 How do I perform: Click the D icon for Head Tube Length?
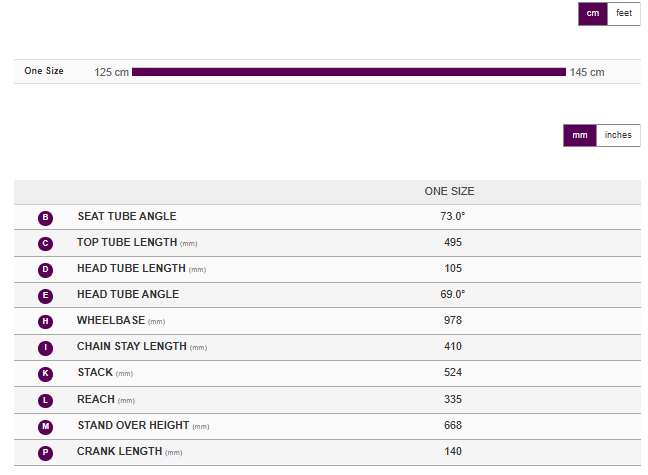click(x=45, y=270)
